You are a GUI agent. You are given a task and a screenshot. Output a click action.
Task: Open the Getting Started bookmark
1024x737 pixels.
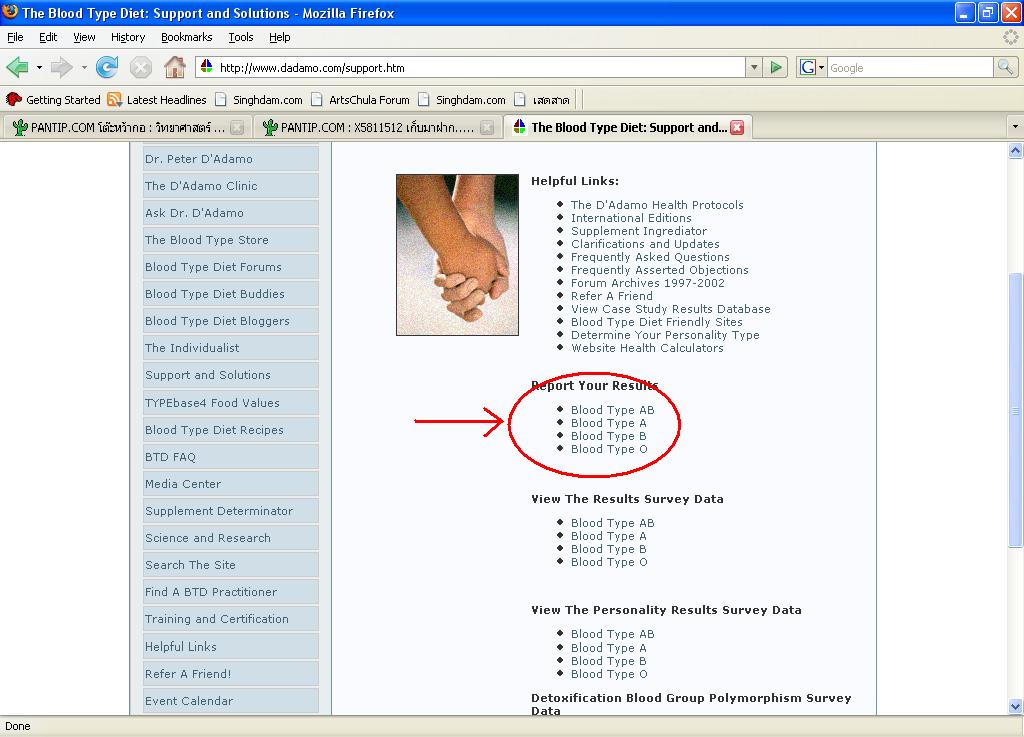pyautogui.click(x=54, y=100)
